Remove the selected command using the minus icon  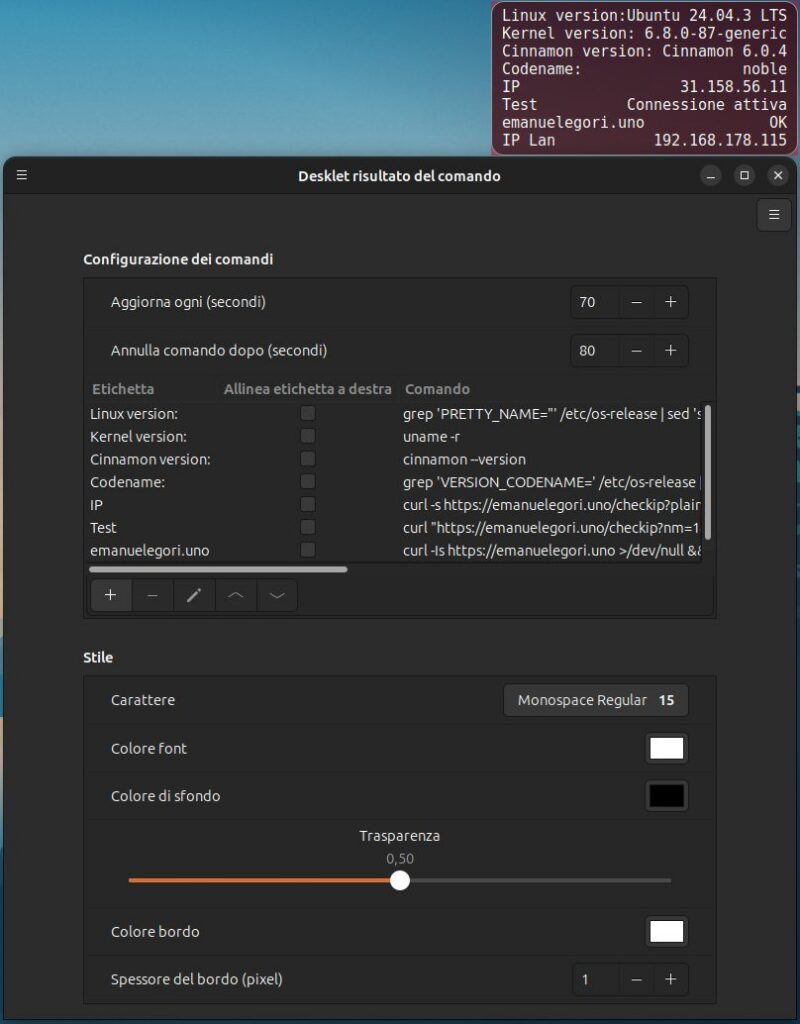[152, 595]
